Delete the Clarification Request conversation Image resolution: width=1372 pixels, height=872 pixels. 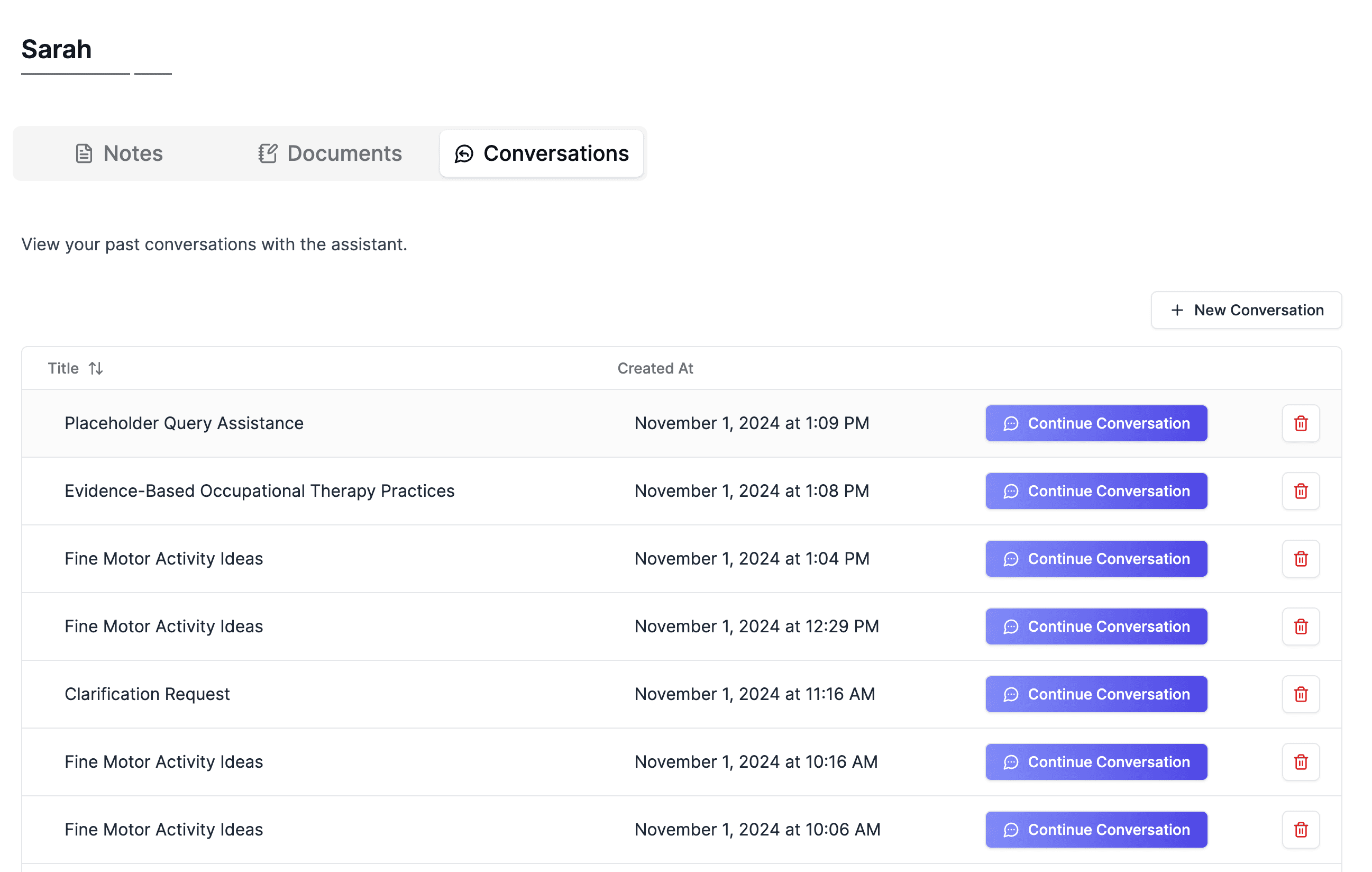pyautogui.click(x=1300, y=694)
